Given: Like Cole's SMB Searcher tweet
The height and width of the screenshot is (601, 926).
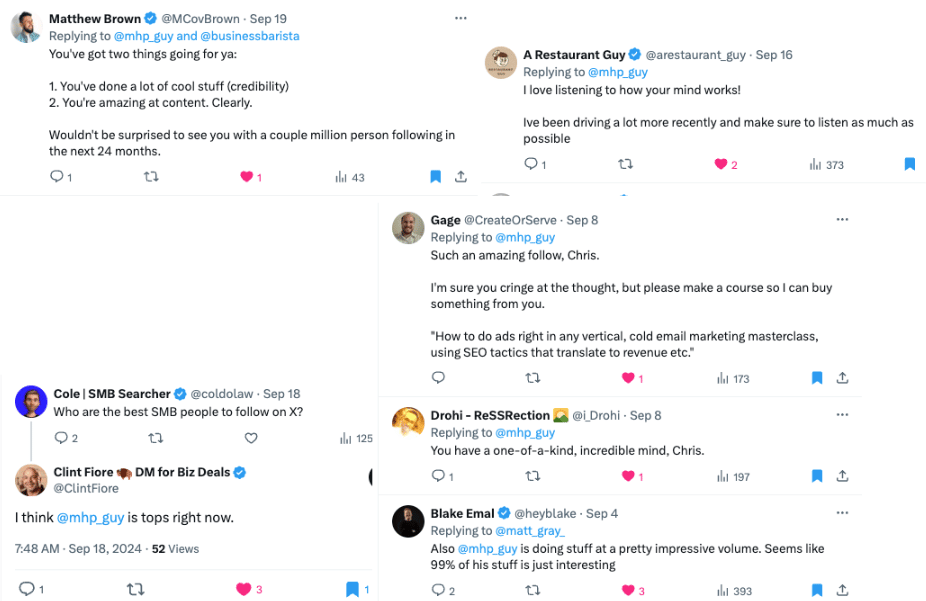Looking at the screenshot, I should (x=251, y=437).
